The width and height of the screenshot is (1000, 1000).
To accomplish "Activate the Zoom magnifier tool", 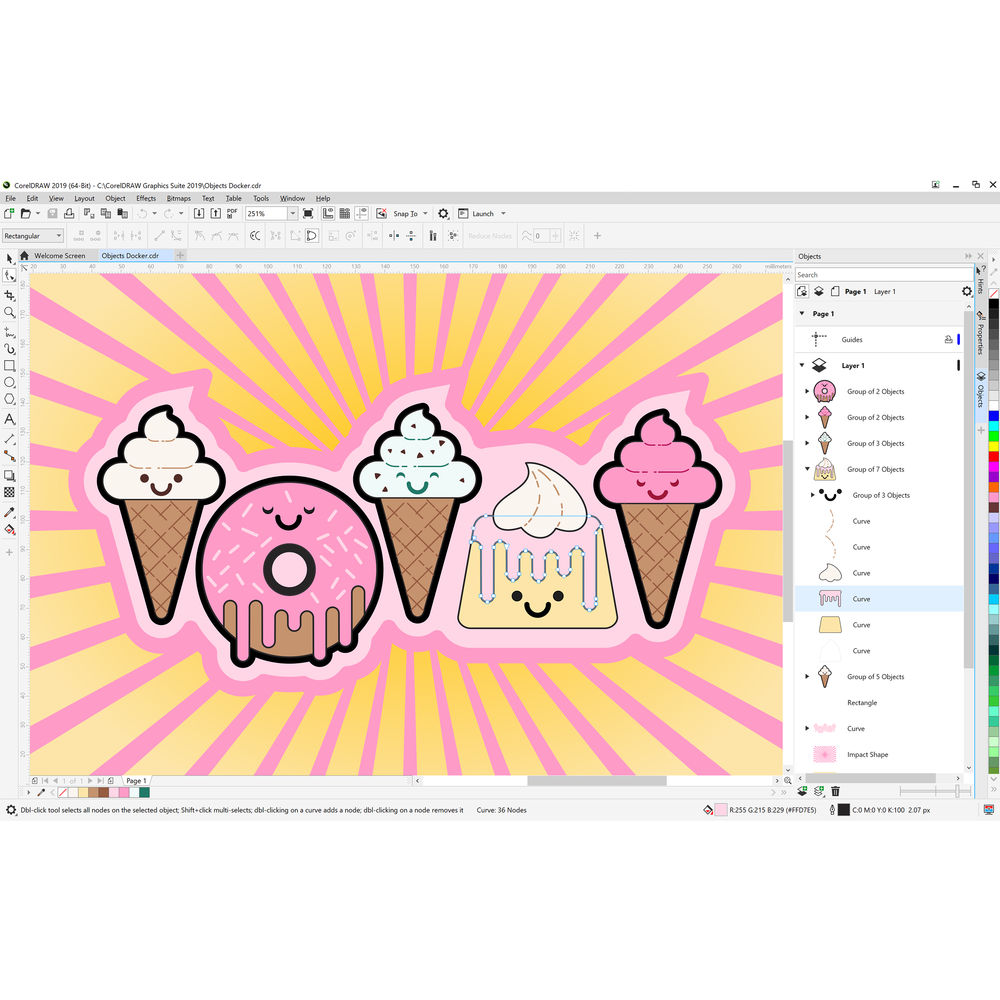I will 9,312.
